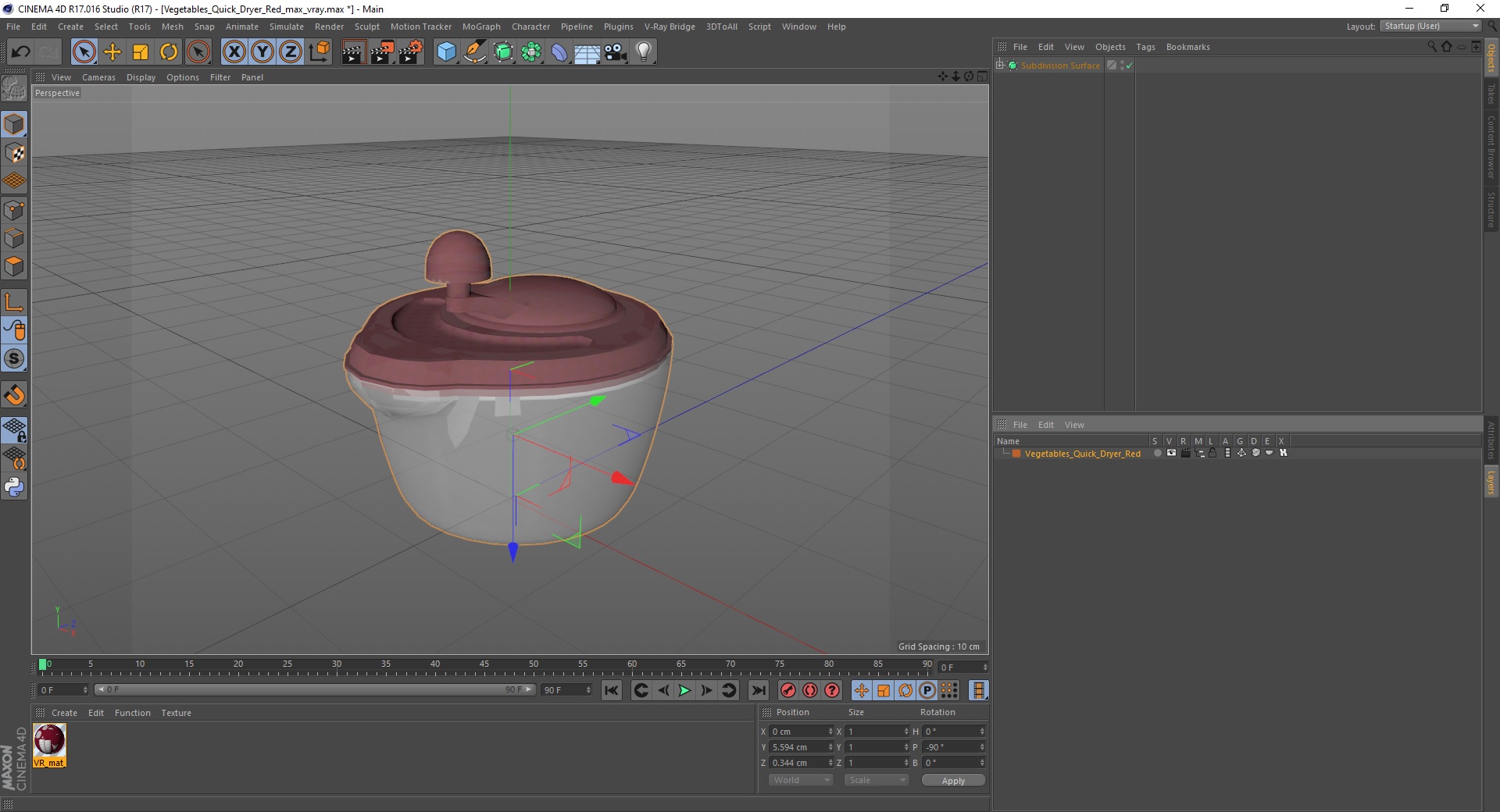Image resolution: width=1500 pixels, height=812 pixels.
Task: Select the Move tool
Action: pyautogui.click(x=112, y=52)
